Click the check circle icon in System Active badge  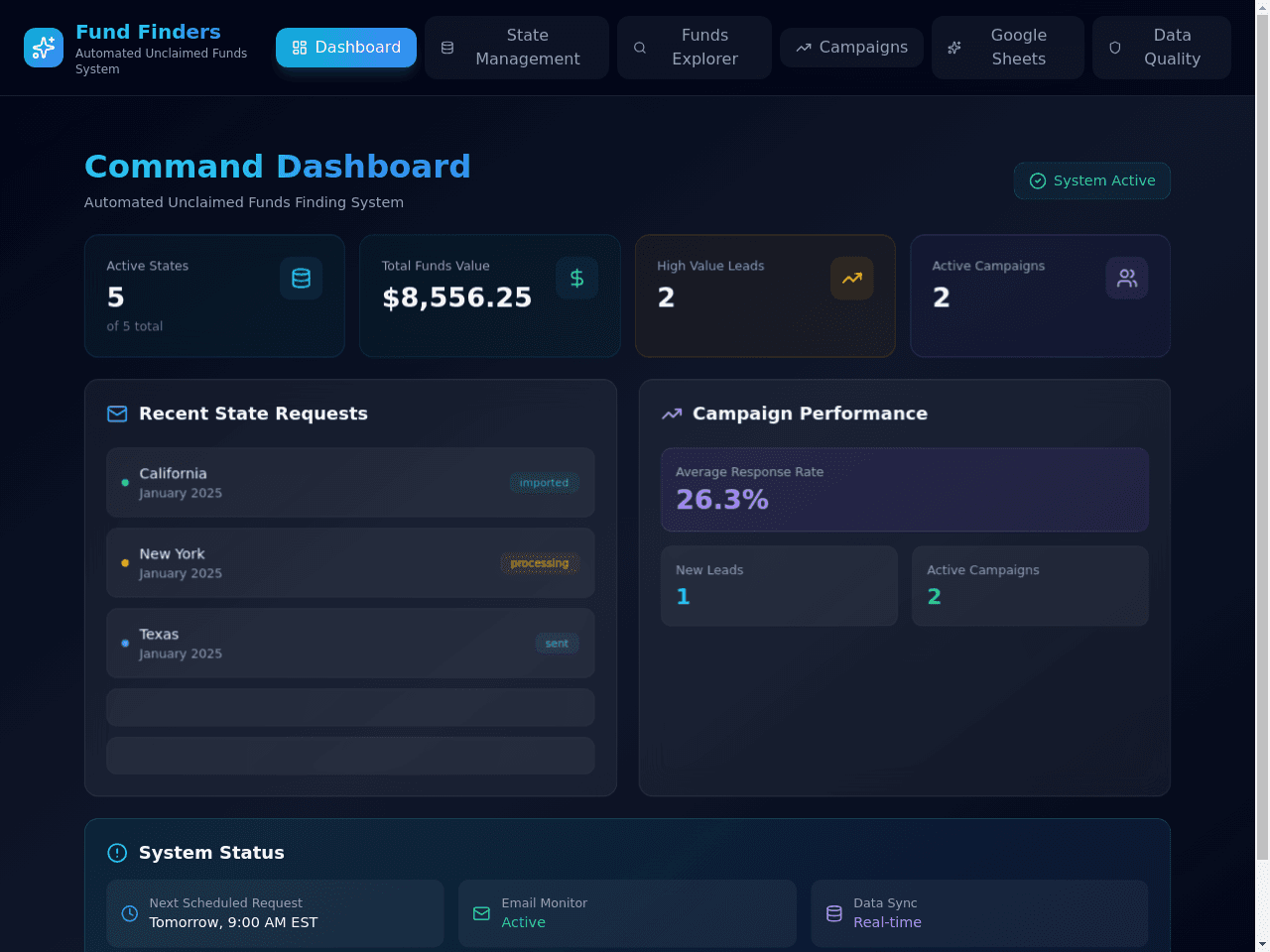(1038, 180)
